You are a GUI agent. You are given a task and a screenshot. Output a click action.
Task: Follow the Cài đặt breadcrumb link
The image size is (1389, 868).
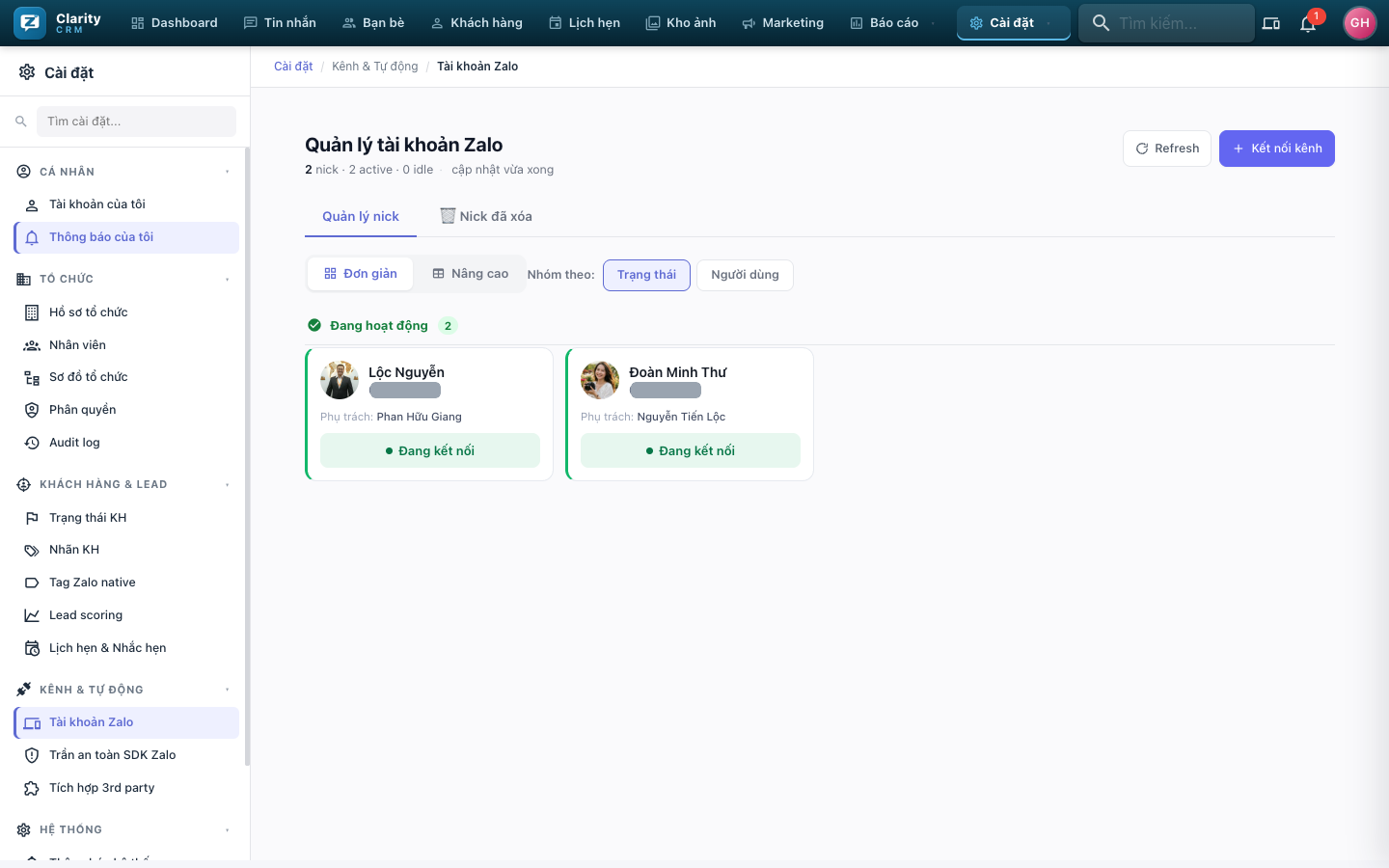[x=293, y=67]
